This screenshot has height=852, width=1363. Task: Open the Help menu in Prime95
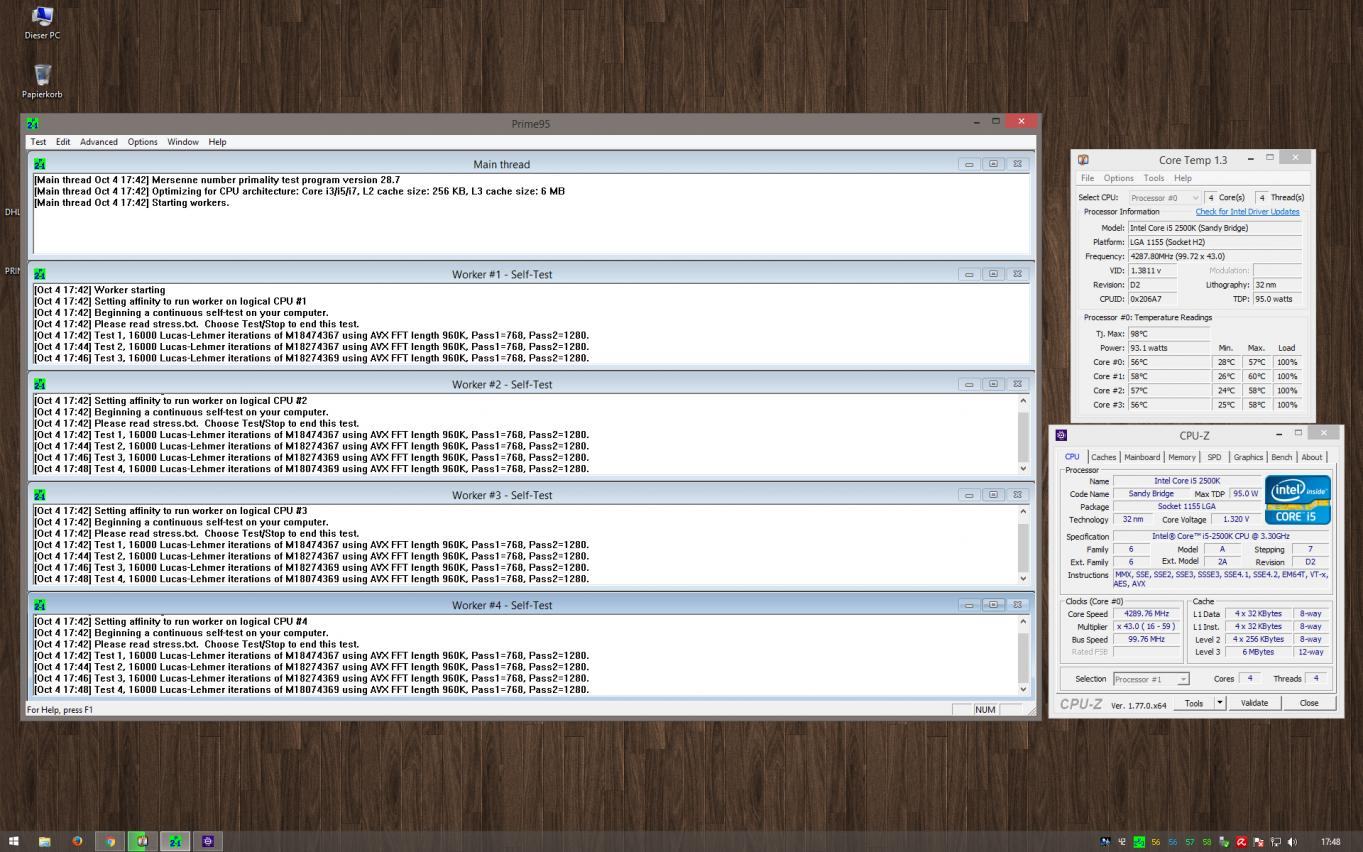217,142
